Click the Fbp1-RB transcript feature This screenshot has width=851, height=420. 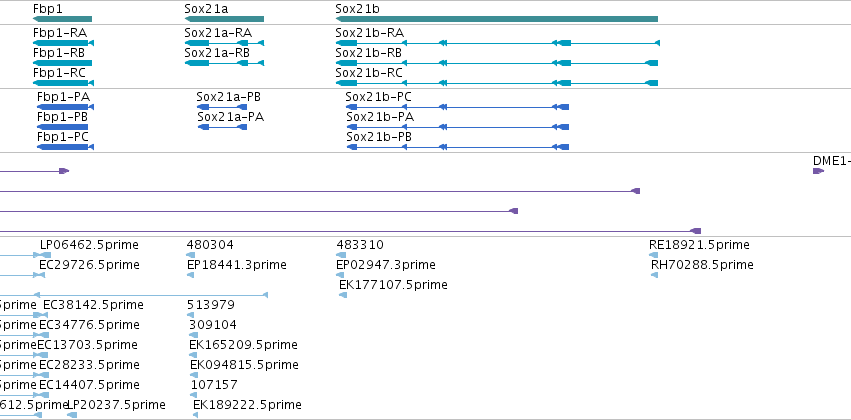pos(62,63)
